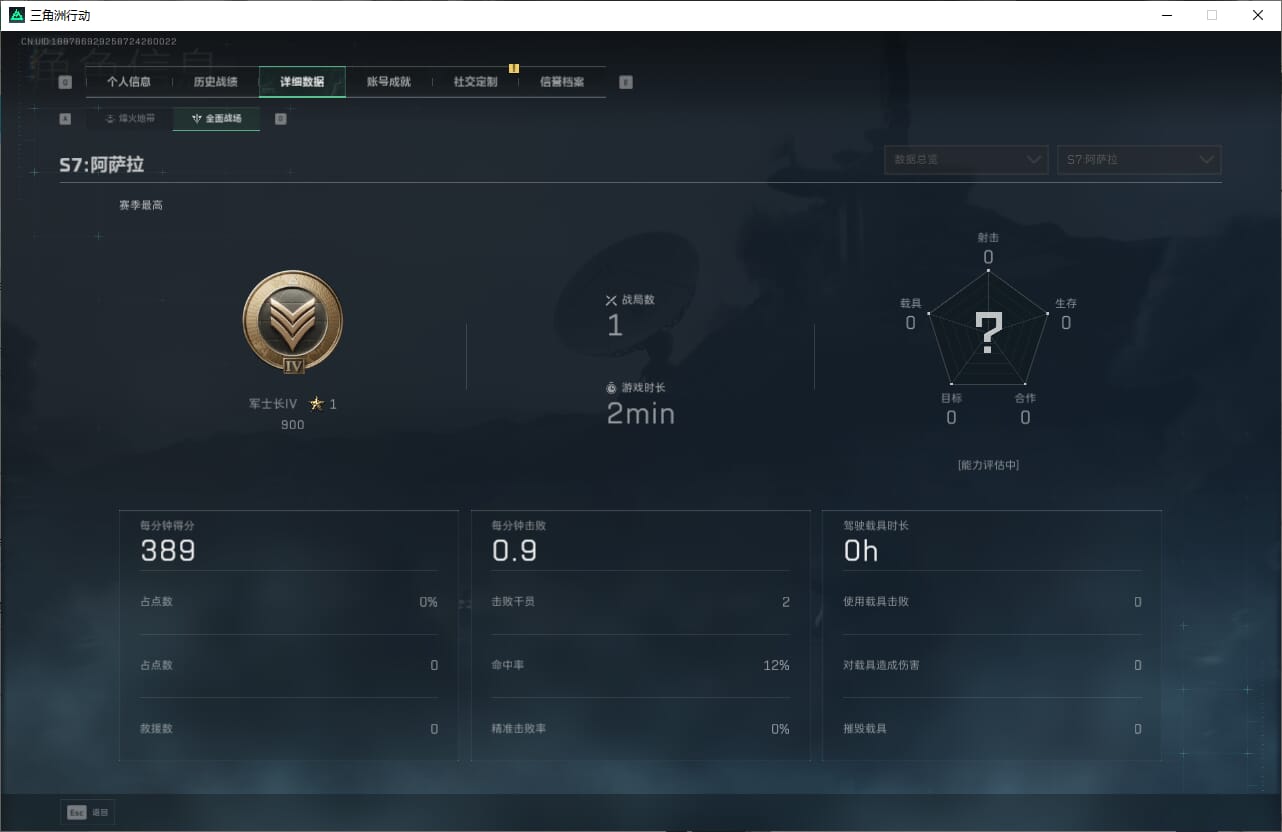Screen dimensions: 1282x832
Task: Open the S7:阿萨拉 season dropdown
Action: pos(1139,160)
